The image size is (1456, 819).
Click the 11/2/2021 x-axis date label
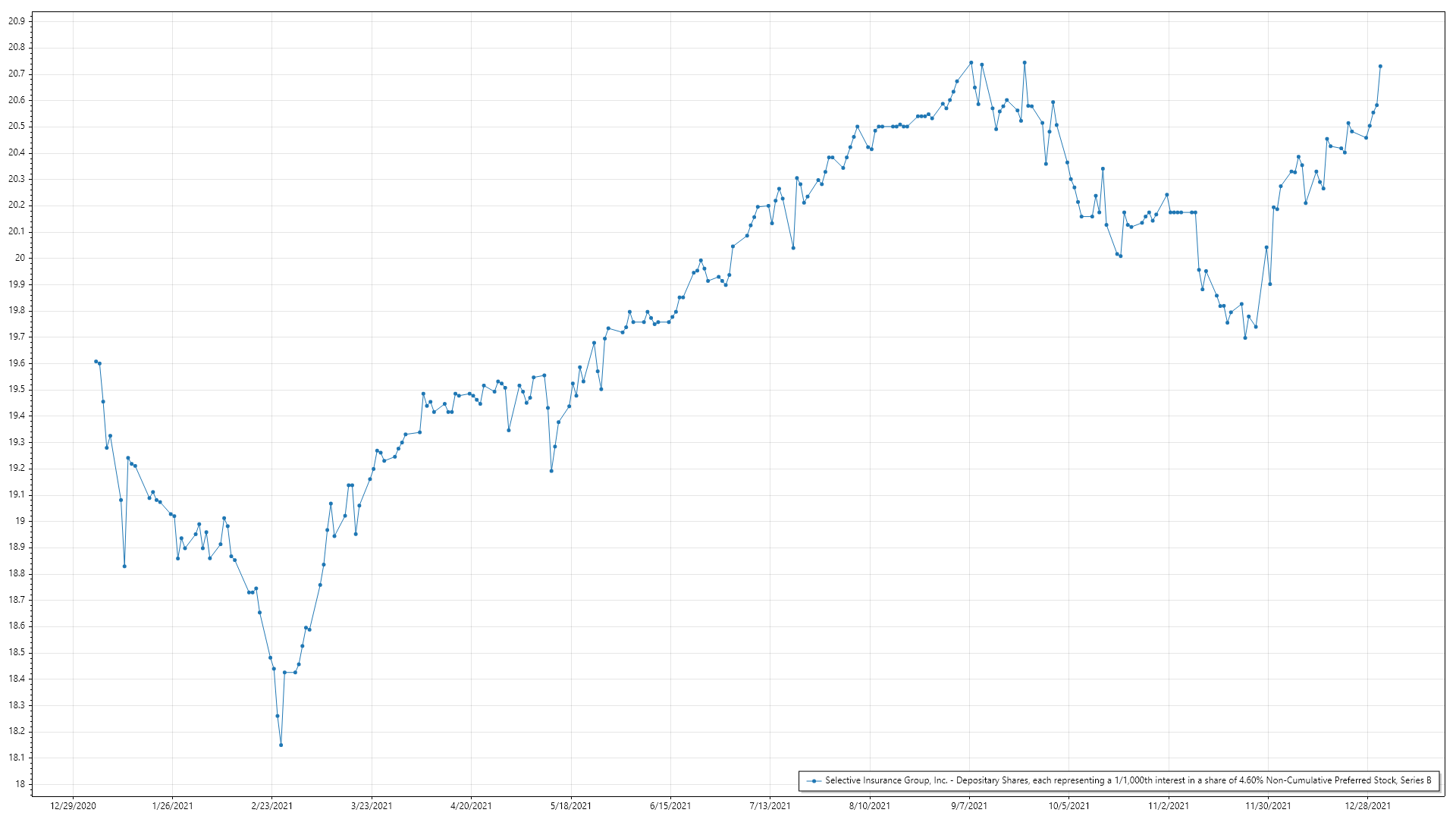1169,805
